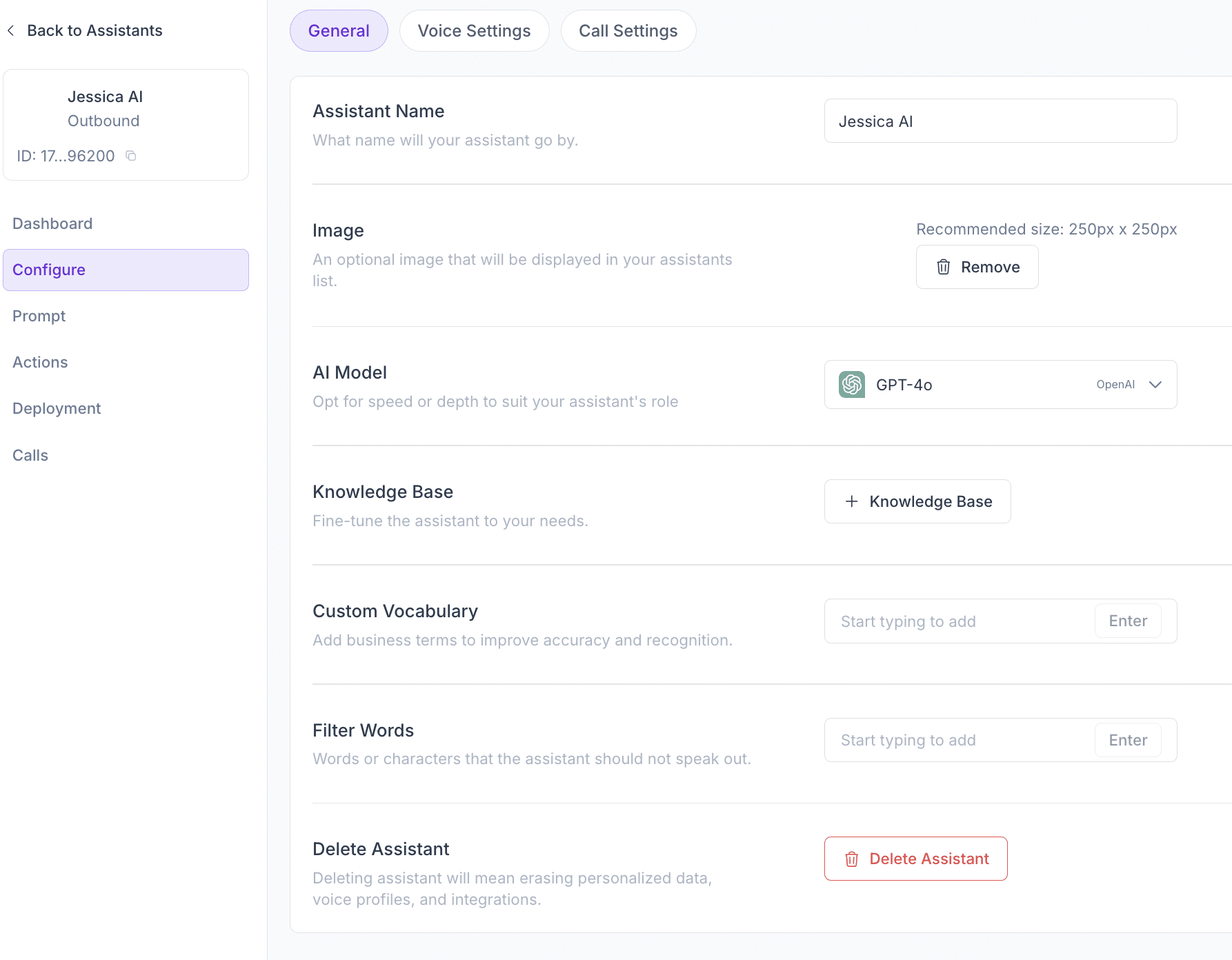Click Back to Assistants link

[x=95, y=30]
